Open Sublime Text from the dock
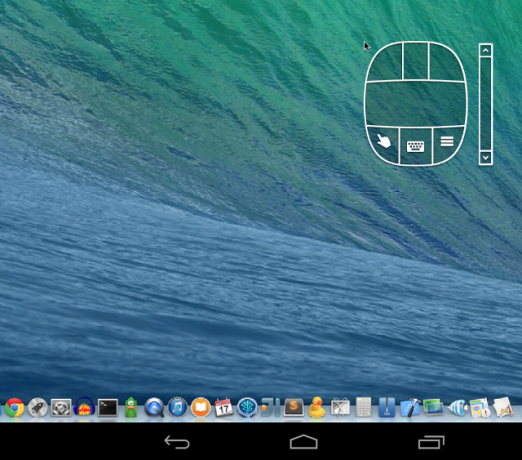This screenshot has width=522, height=460. coord(294,407)
